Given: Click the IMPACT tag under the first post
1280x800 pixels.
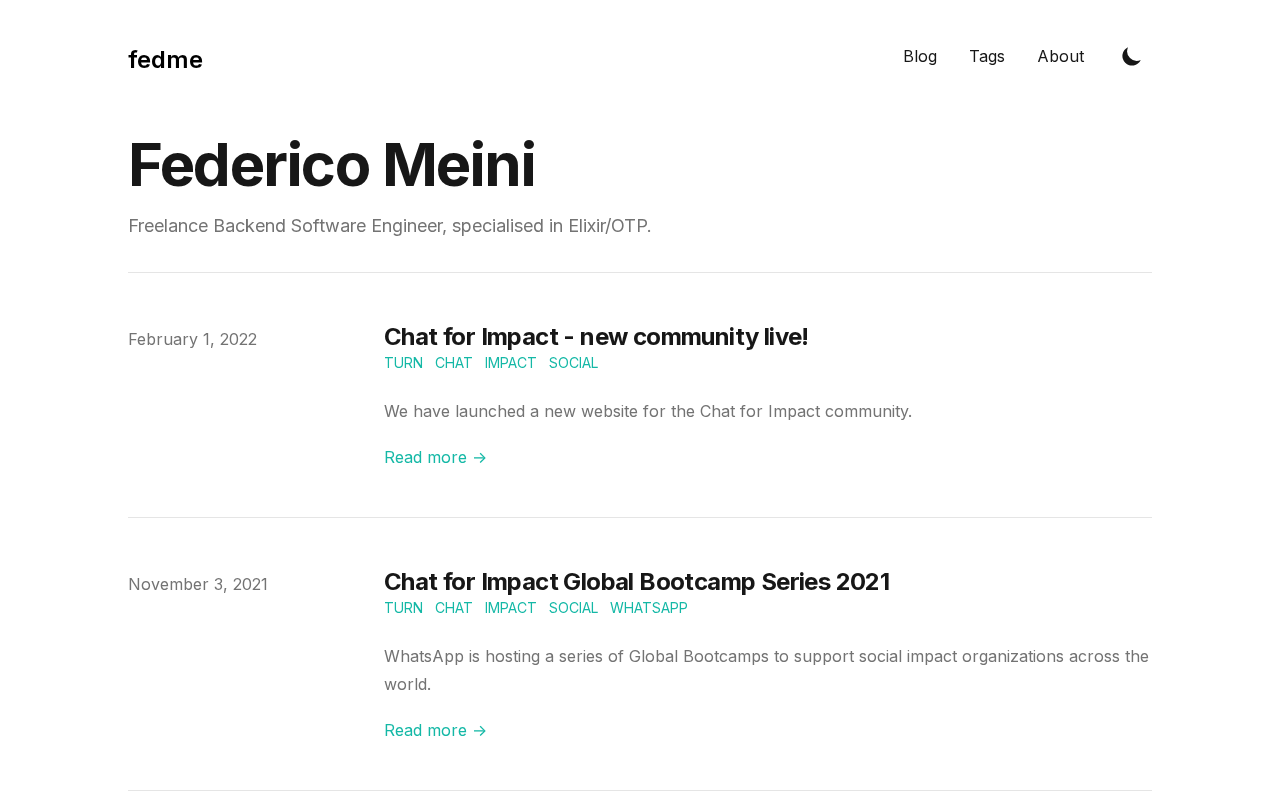Looking at the screenshot, I should coord(510,363).
